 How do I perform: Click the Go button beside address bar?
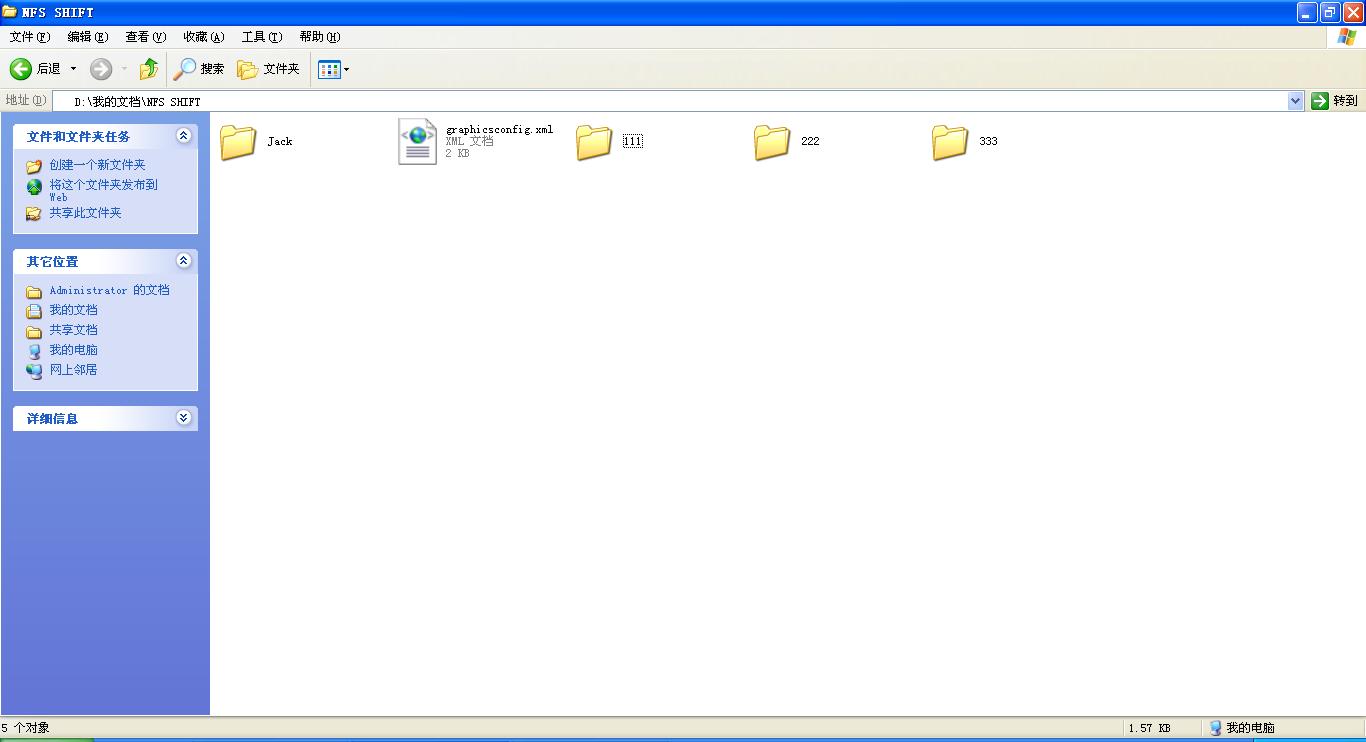tap(1335, 101)
